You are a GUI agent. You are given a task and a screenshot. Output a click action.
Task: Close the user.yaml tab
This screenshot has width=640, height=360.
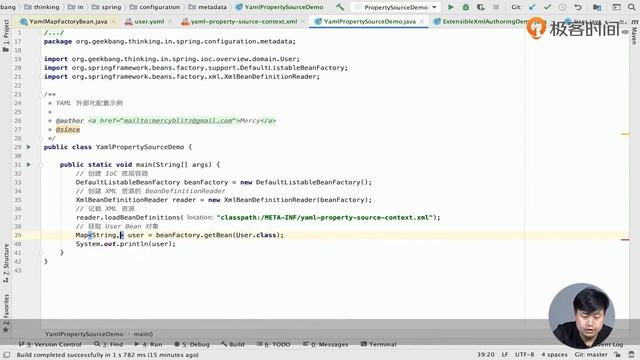[x=170, y=21]
